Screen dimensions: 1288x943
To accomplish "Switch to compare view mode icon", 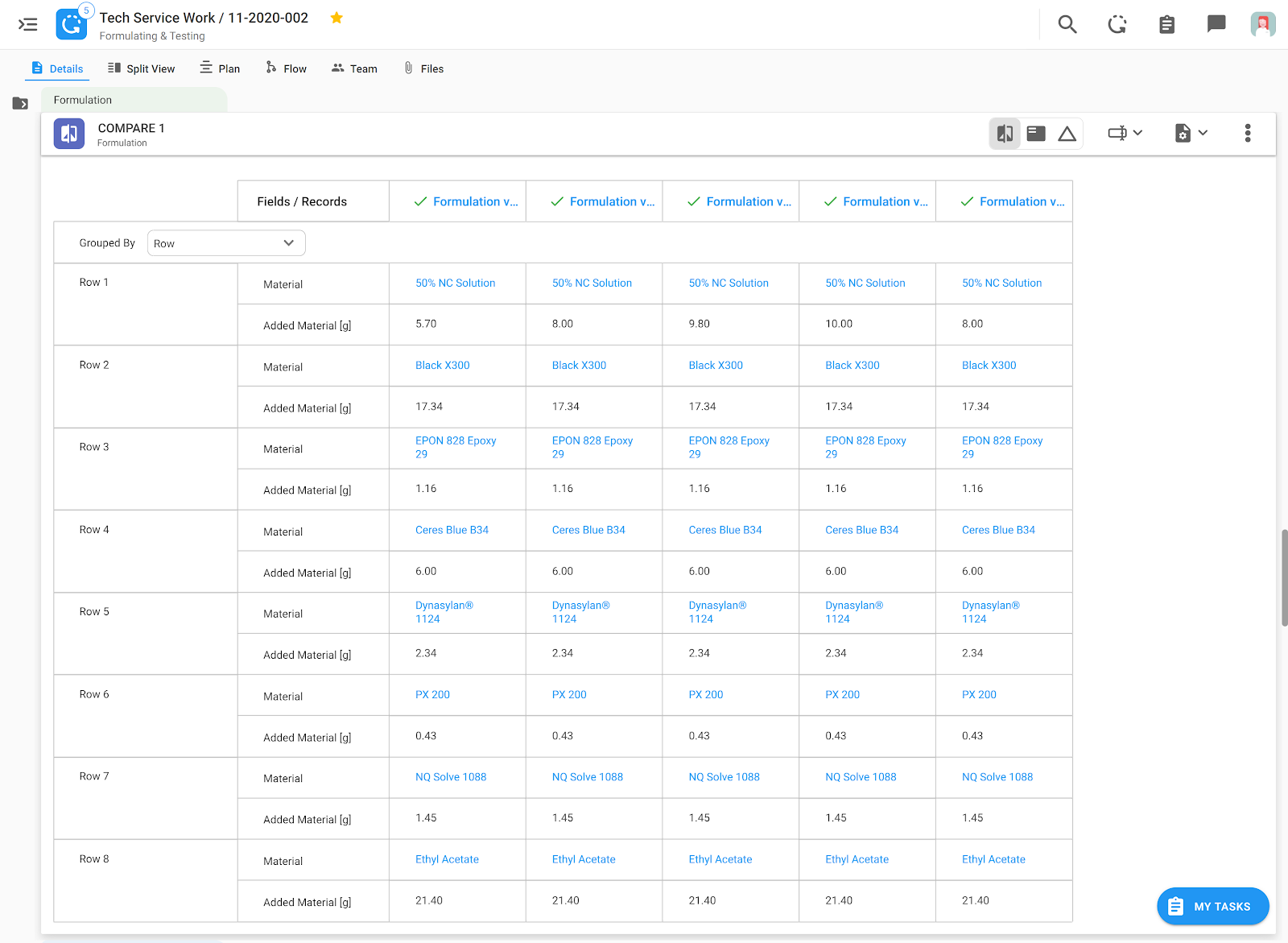I will [x=1005, y=134].
